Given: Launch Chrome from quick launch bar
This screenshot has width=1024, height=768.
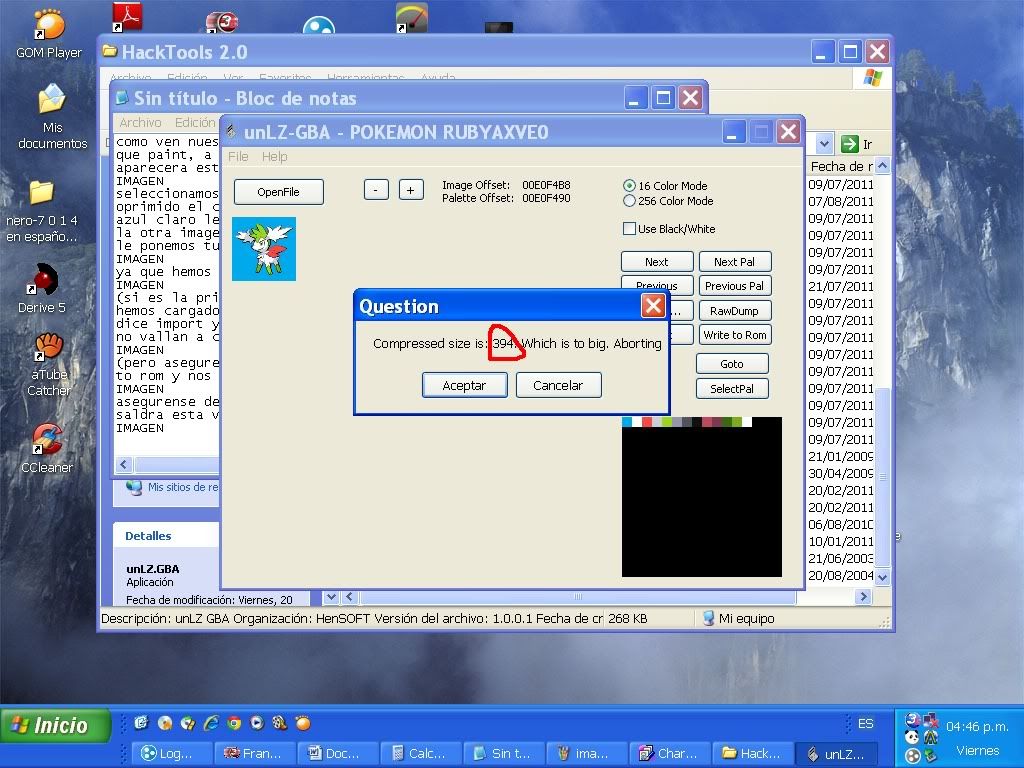Looking at the screenshot, I should click(x=234, y=722).
